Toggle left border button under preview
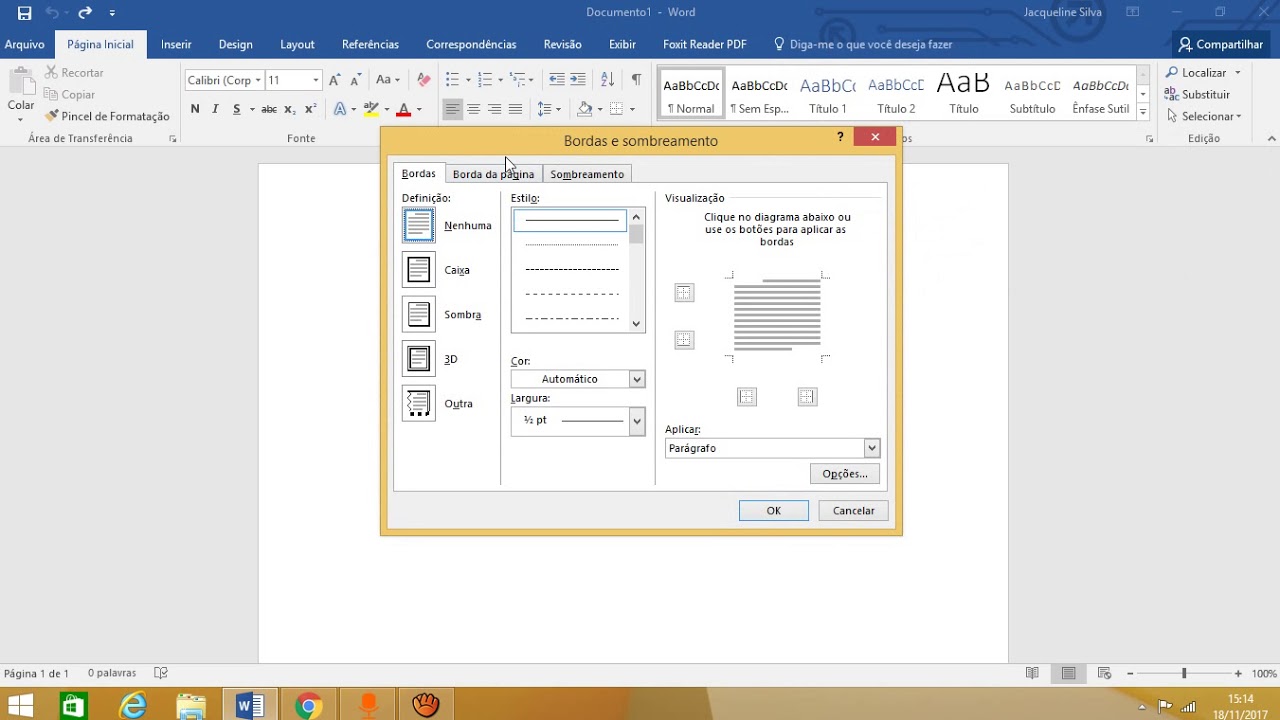 pos(747,397)
